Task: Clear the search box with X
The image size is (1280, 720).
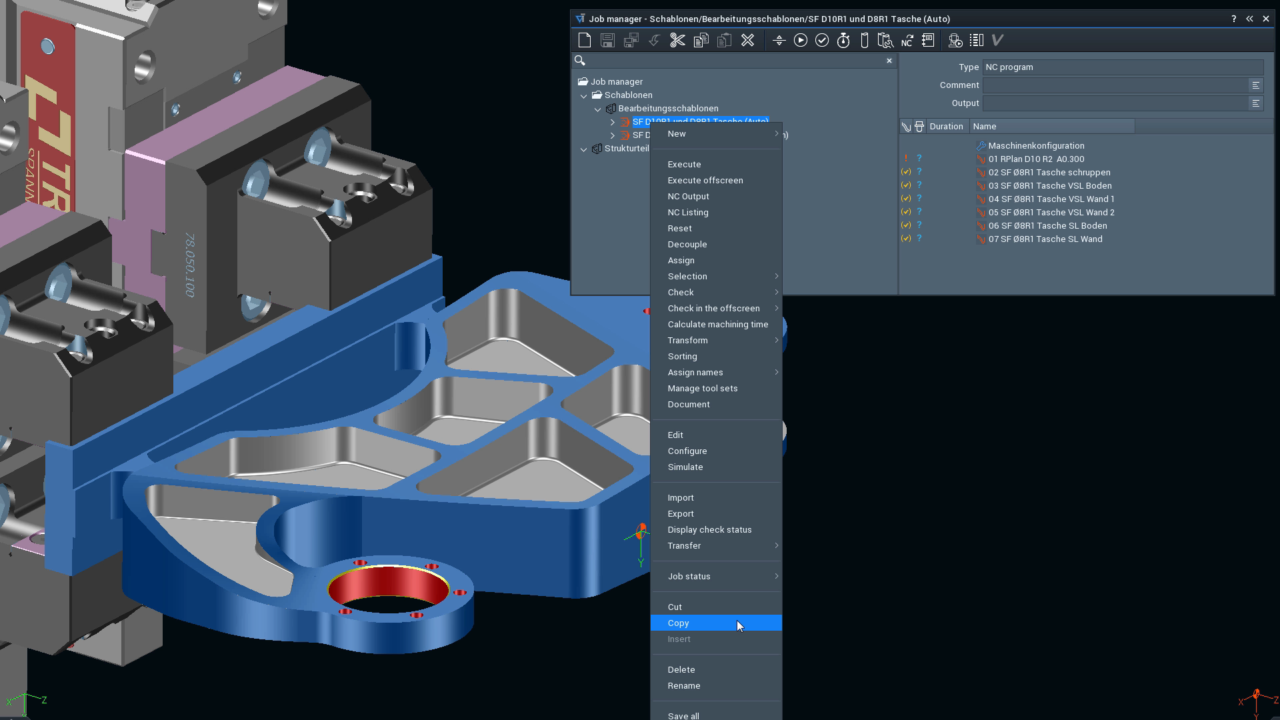Action: pyautogui.click(x=889, y=61)
